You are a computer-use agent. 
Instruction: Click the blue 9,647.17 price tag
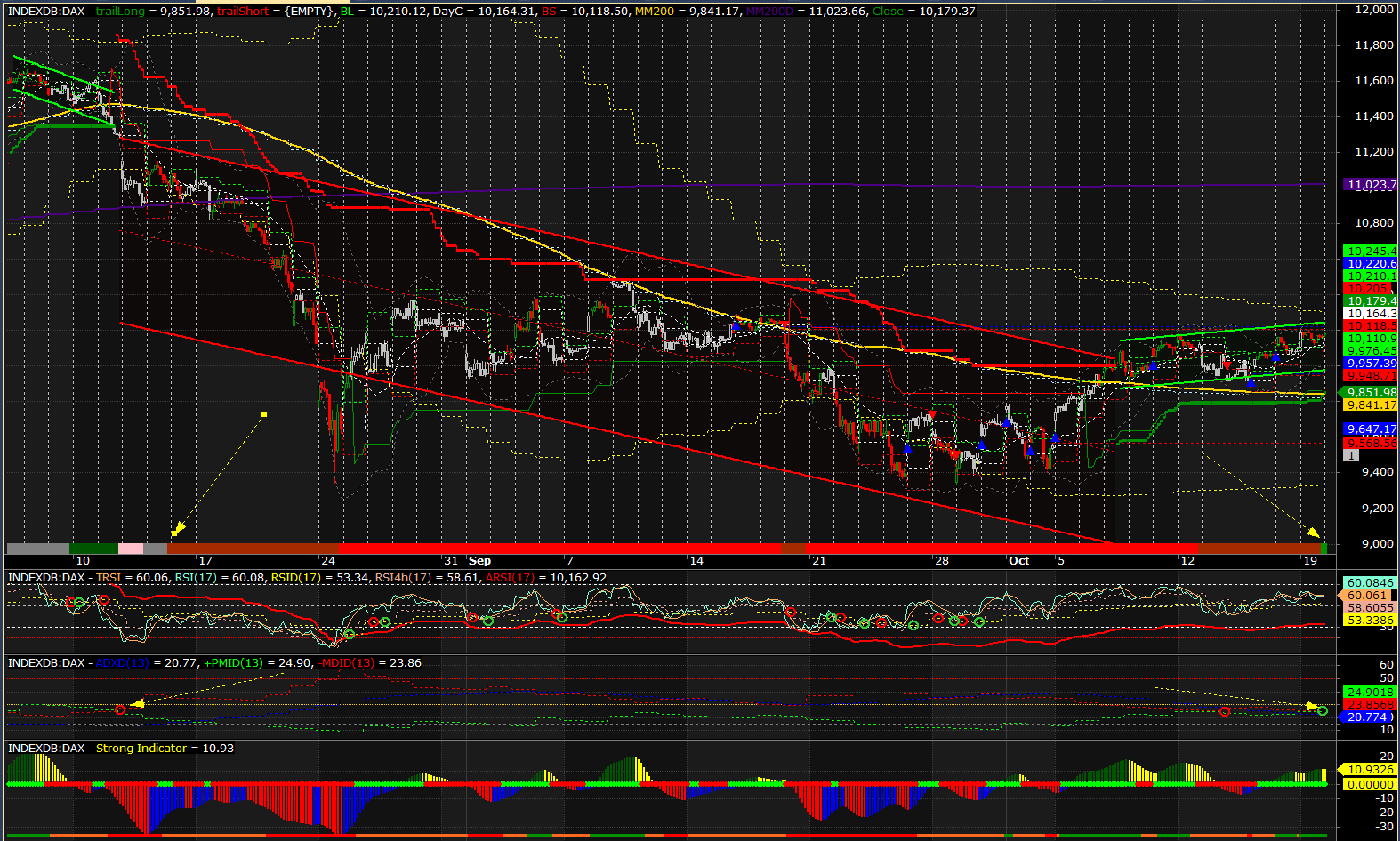[1370, 429]
